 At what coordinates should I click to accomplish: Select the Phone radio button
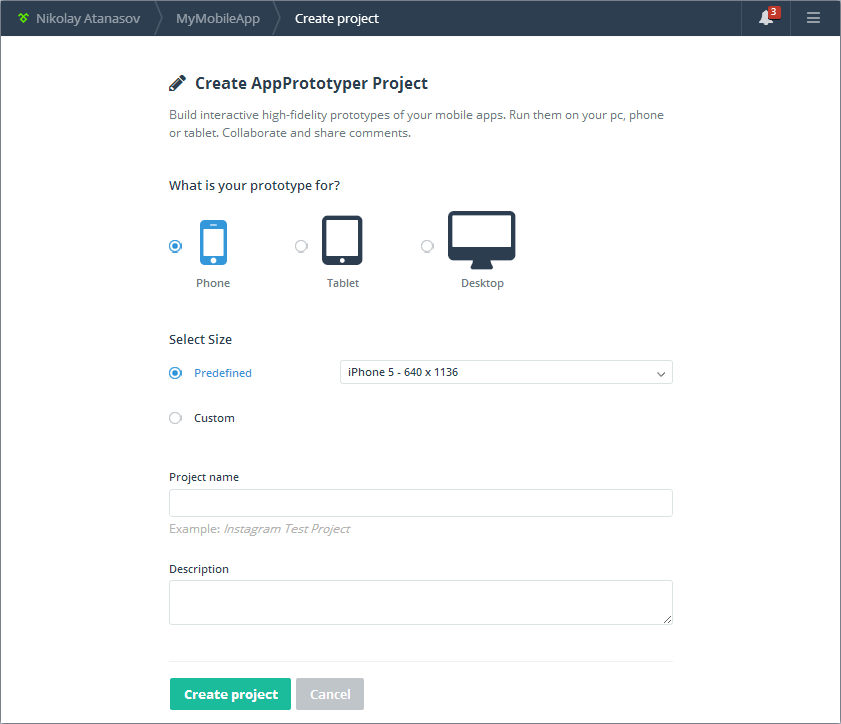[x=175, y=246]
